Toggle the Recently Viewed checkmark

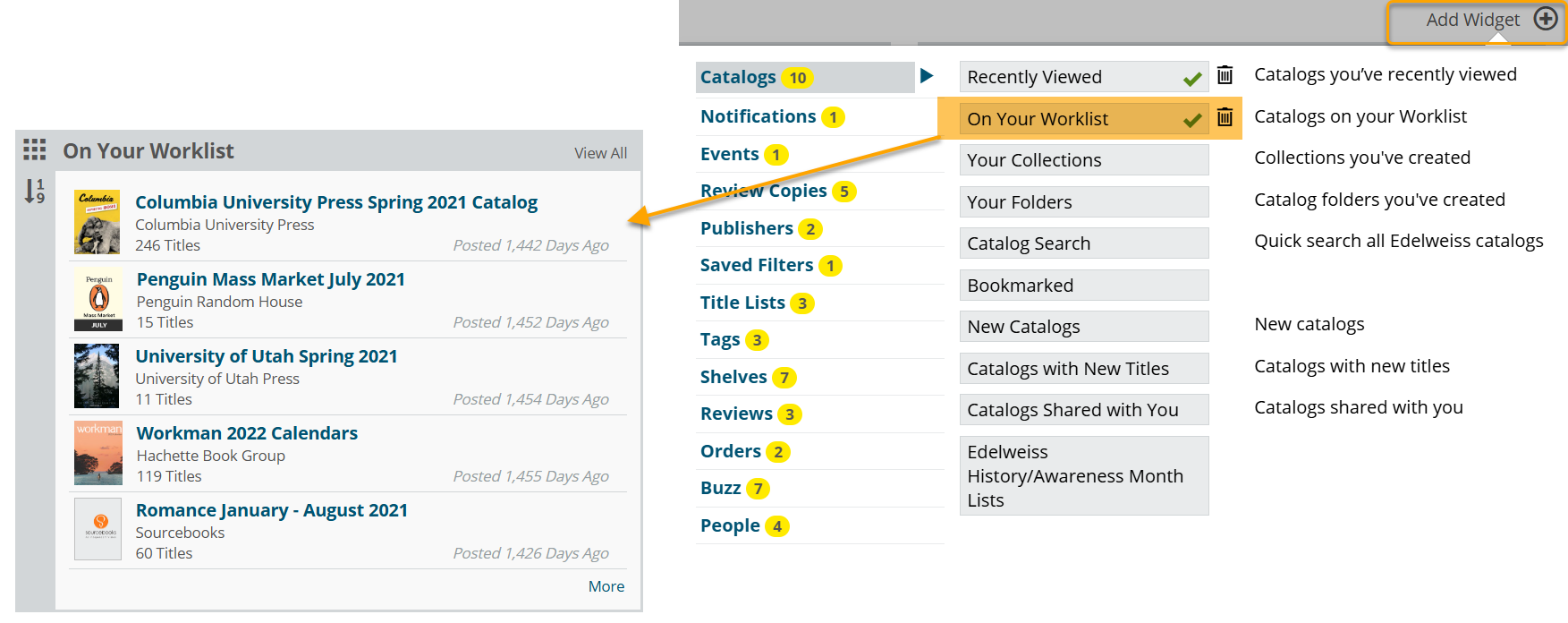click(x=1191, y=79)
